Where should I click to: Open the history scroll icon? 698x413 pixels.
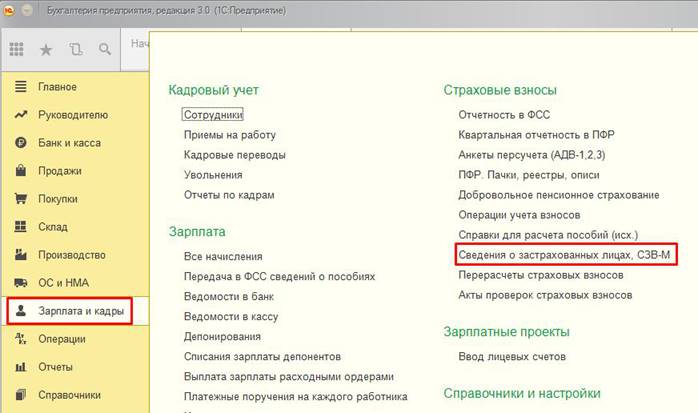click(76, 48)
